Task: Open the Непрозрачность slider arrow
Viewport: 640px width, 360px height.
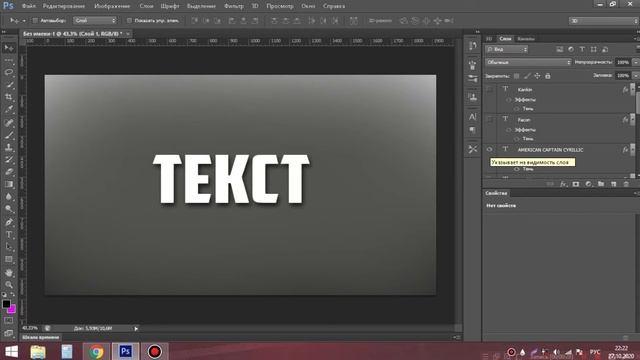Action: (x=636, y=62)
